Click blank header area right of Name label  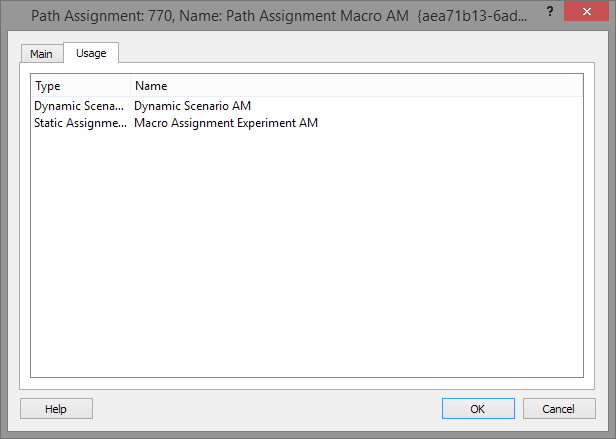[400, 86]
